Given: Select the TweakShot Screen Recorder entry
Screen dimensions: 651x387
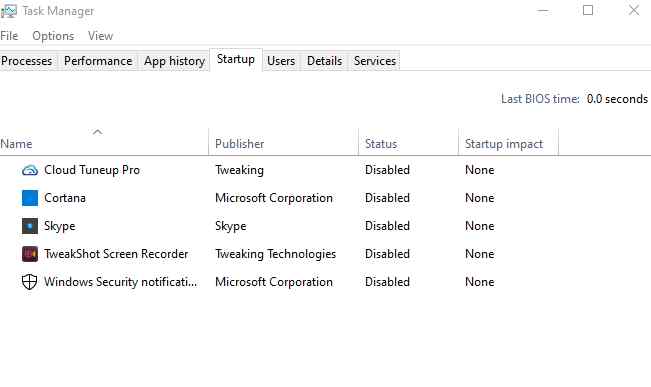Looking at the screenshot, I should (x=116, y=254).
